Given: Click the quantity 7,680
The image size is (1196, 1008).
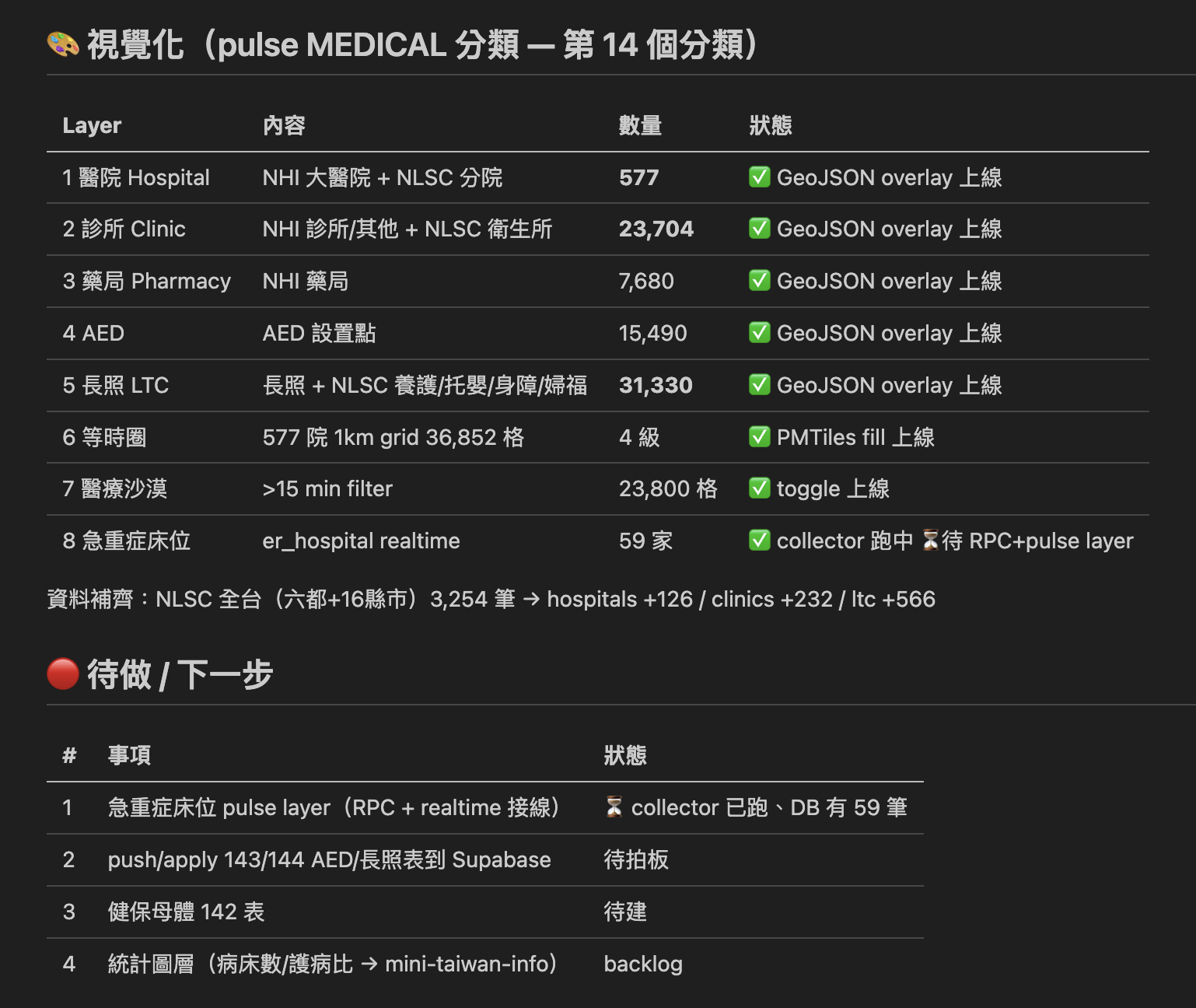Looking at the screenshot, I should 646,281.
